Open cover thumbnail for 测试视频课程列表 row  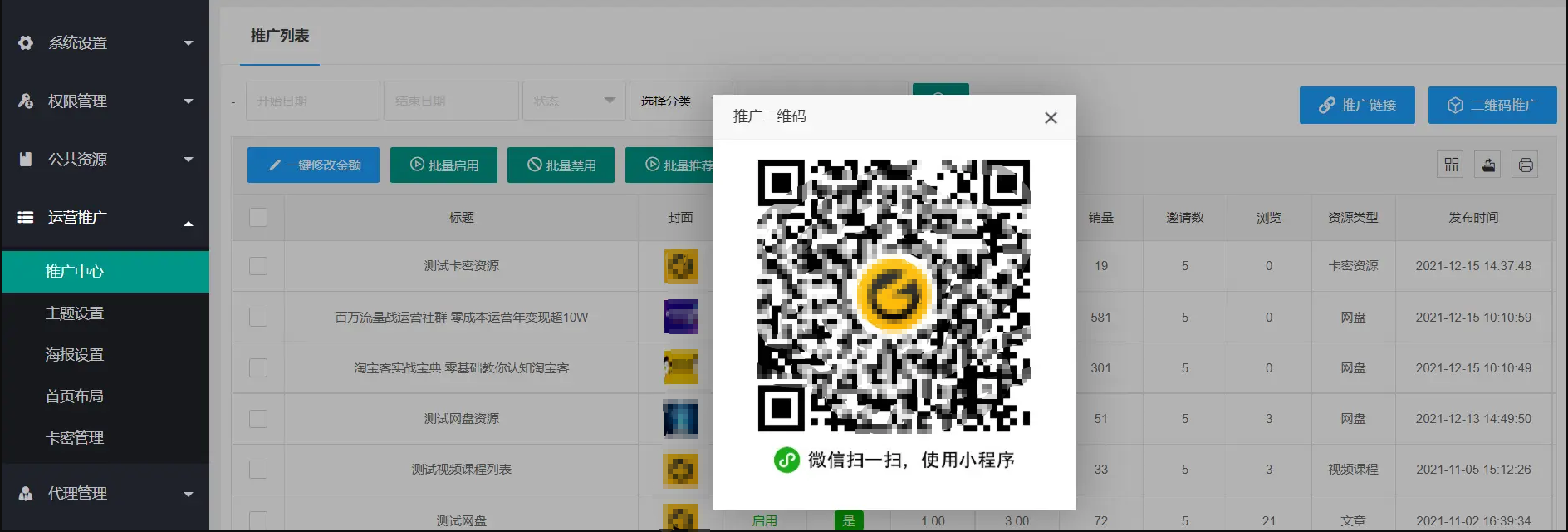point(680,469)
